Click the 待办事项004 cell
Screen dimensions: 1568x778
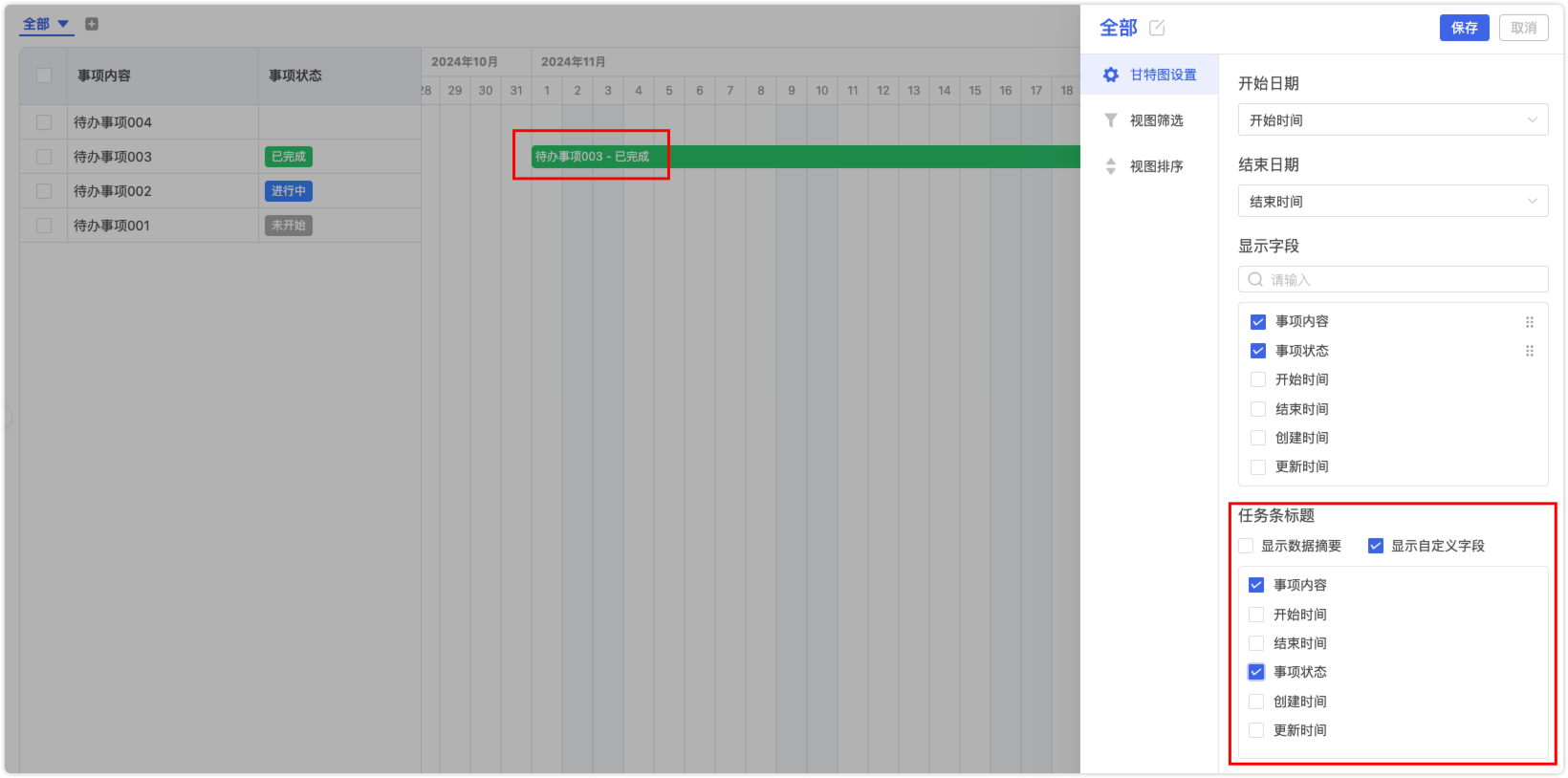click(x=163, y=122)
